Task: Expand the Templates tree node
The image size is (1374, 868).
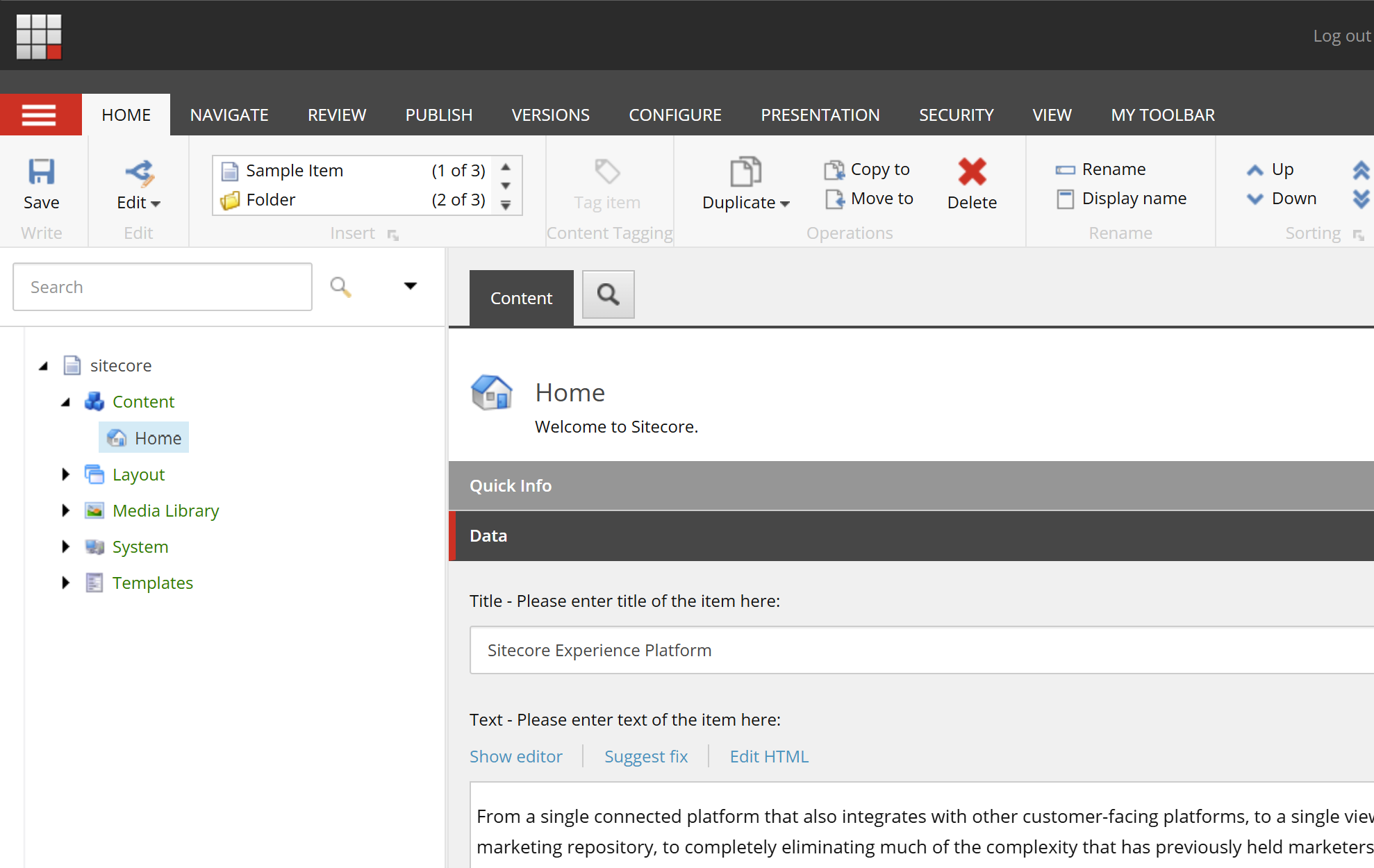Action: point(66,583)
